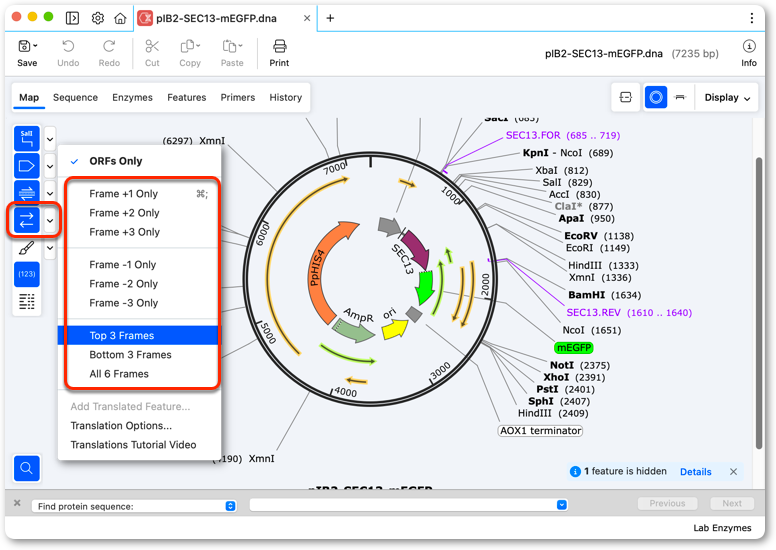Expand the paintbrush tool dropdown arrow
Screen dimensions: 776x550
point(50,248)
